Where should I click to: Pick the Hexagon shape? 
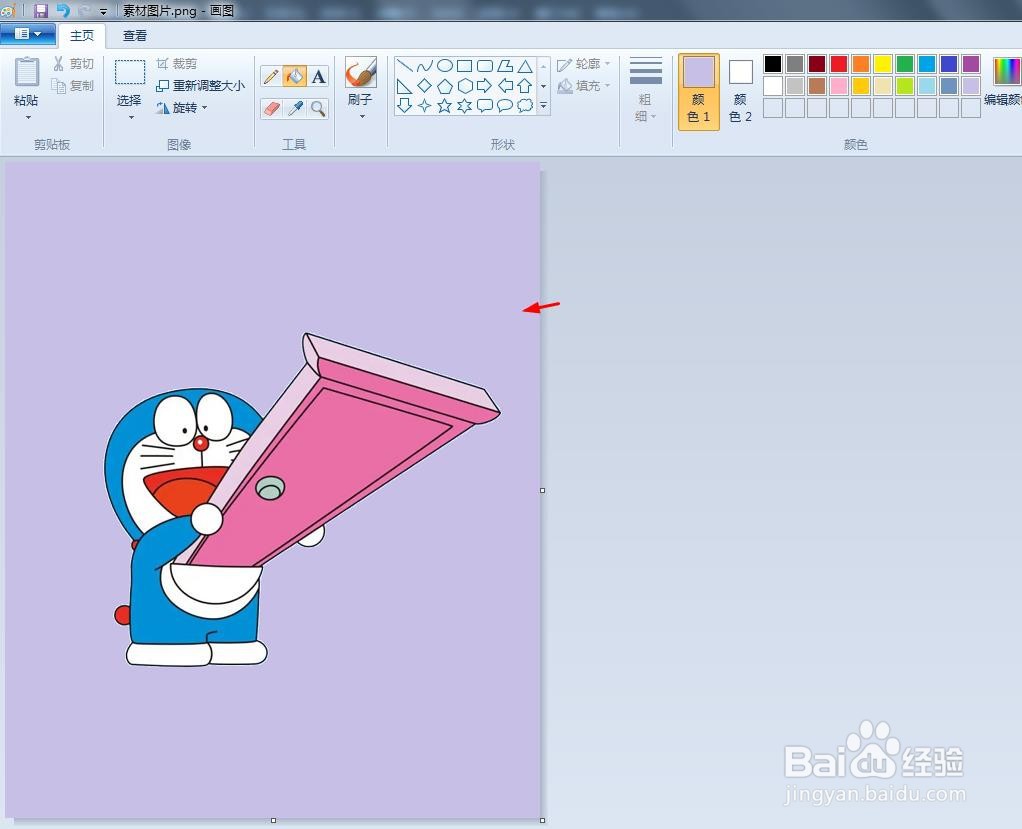pos(465,85)
